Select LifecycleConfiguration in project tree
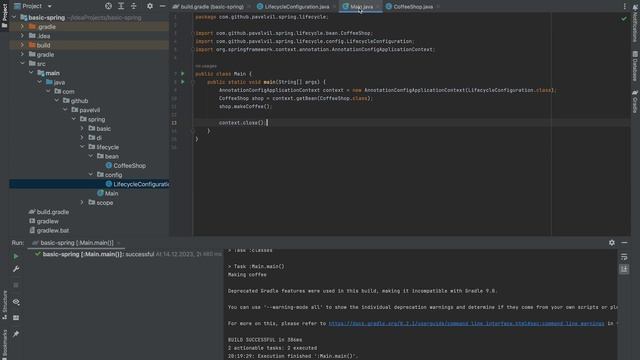Viewport: 640px width, 360px height. (137, 184)
